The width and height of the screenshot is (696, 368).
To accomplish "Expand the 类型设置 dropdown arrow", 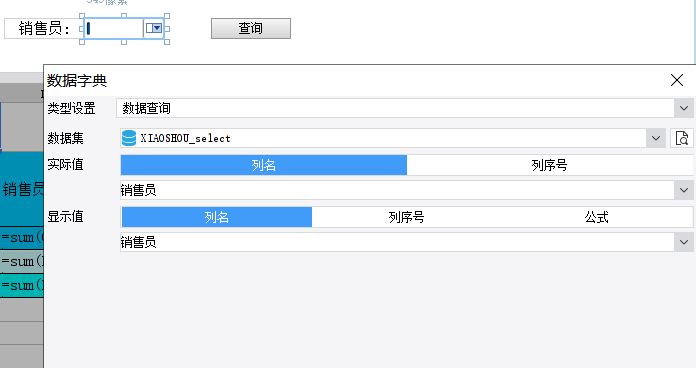I will [x=684, y=108].
